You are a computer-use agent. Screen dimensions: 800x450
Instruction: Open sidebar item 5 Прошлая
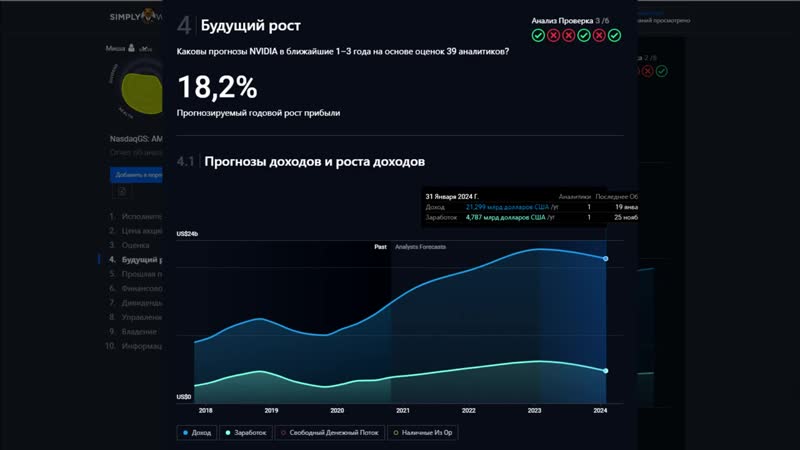point(136,274)
